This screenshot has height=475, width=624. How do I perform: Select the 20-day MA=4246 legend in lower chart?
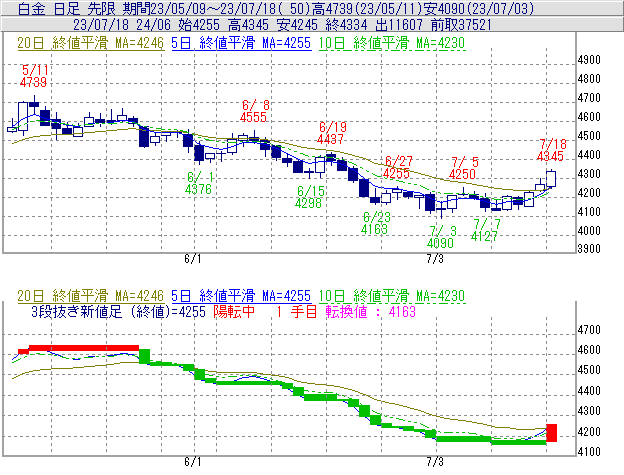pos(90,296)
